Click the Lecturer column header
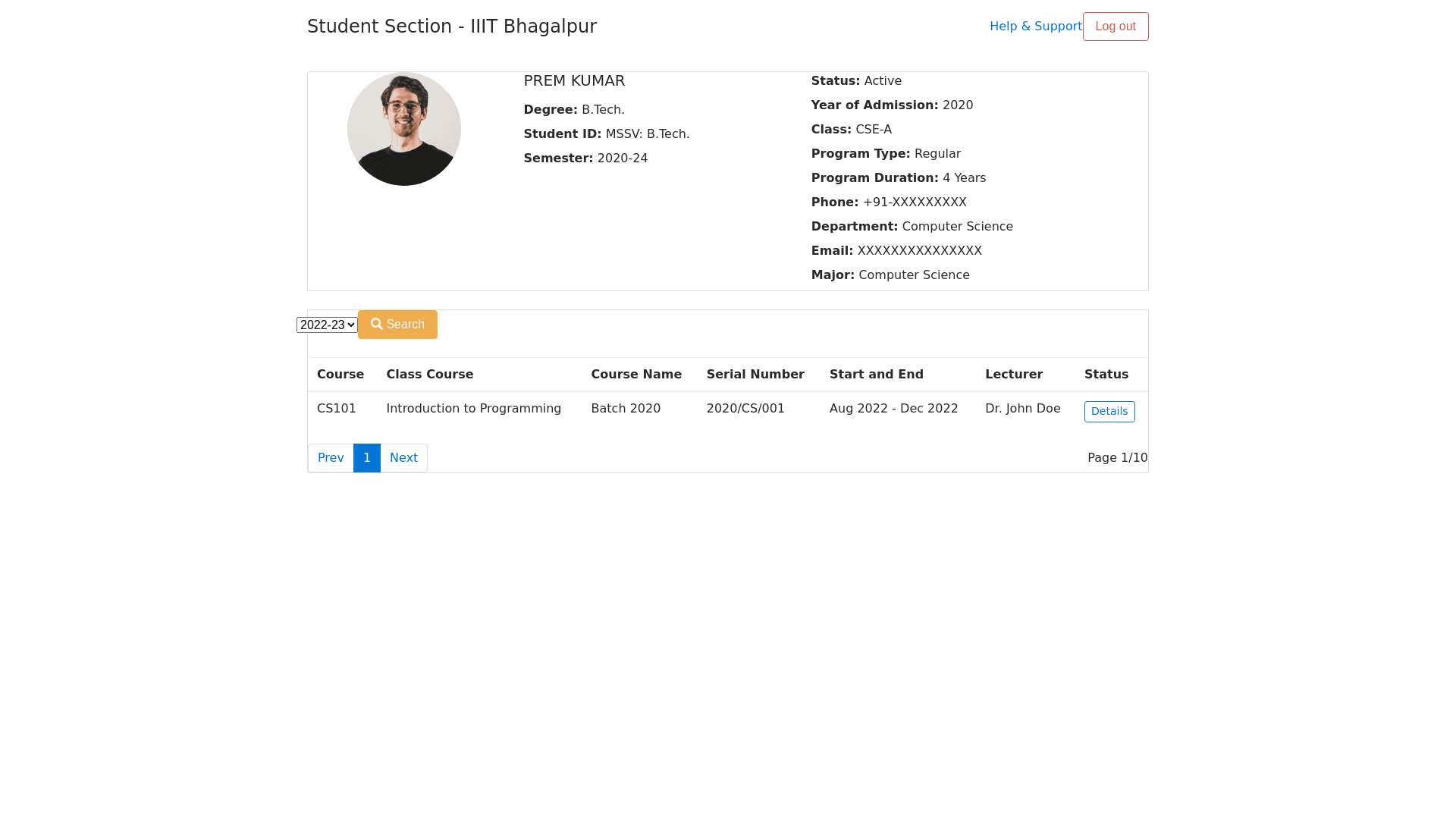Image resolution: width=1456 pixels, height=819 pixels. (x=1013, y=375)
